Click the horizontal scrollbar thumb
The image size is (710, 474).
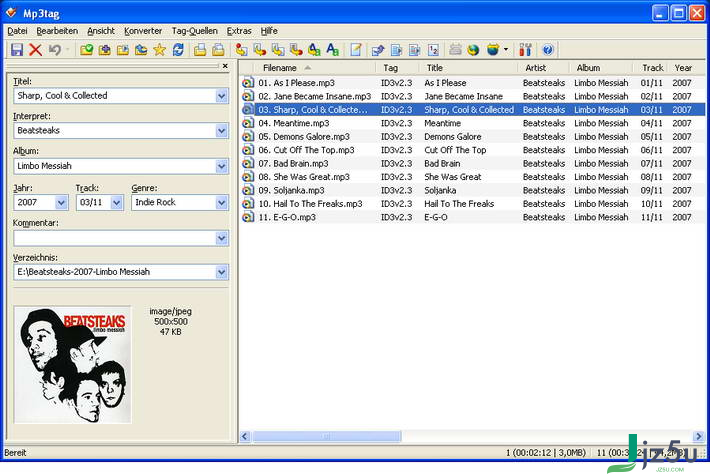click(326, 436)
